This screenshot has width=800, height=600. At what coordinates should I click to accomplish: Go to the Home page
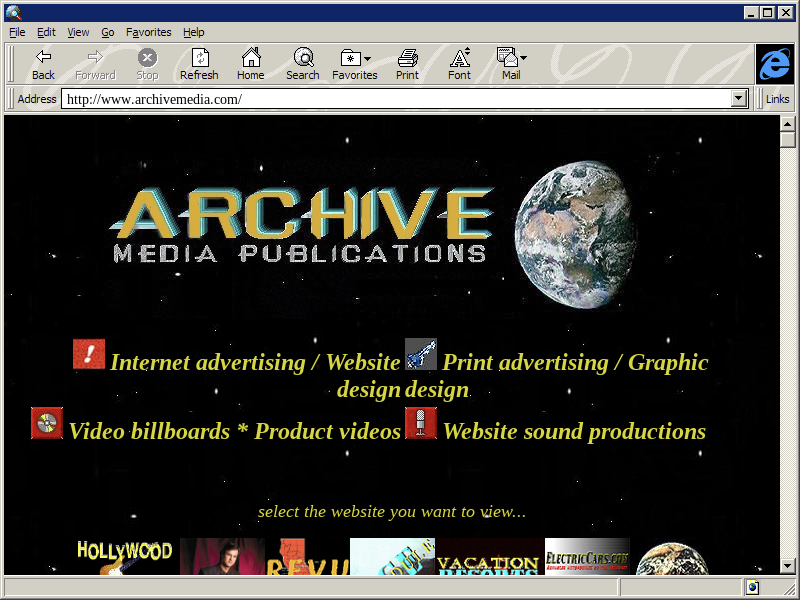click(251, 64)
